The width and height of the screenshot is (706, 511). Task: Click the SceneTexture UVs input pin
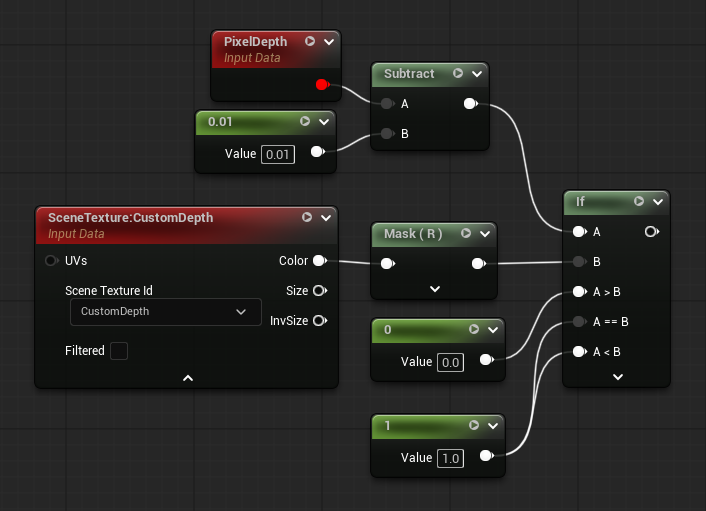[52, 261]
